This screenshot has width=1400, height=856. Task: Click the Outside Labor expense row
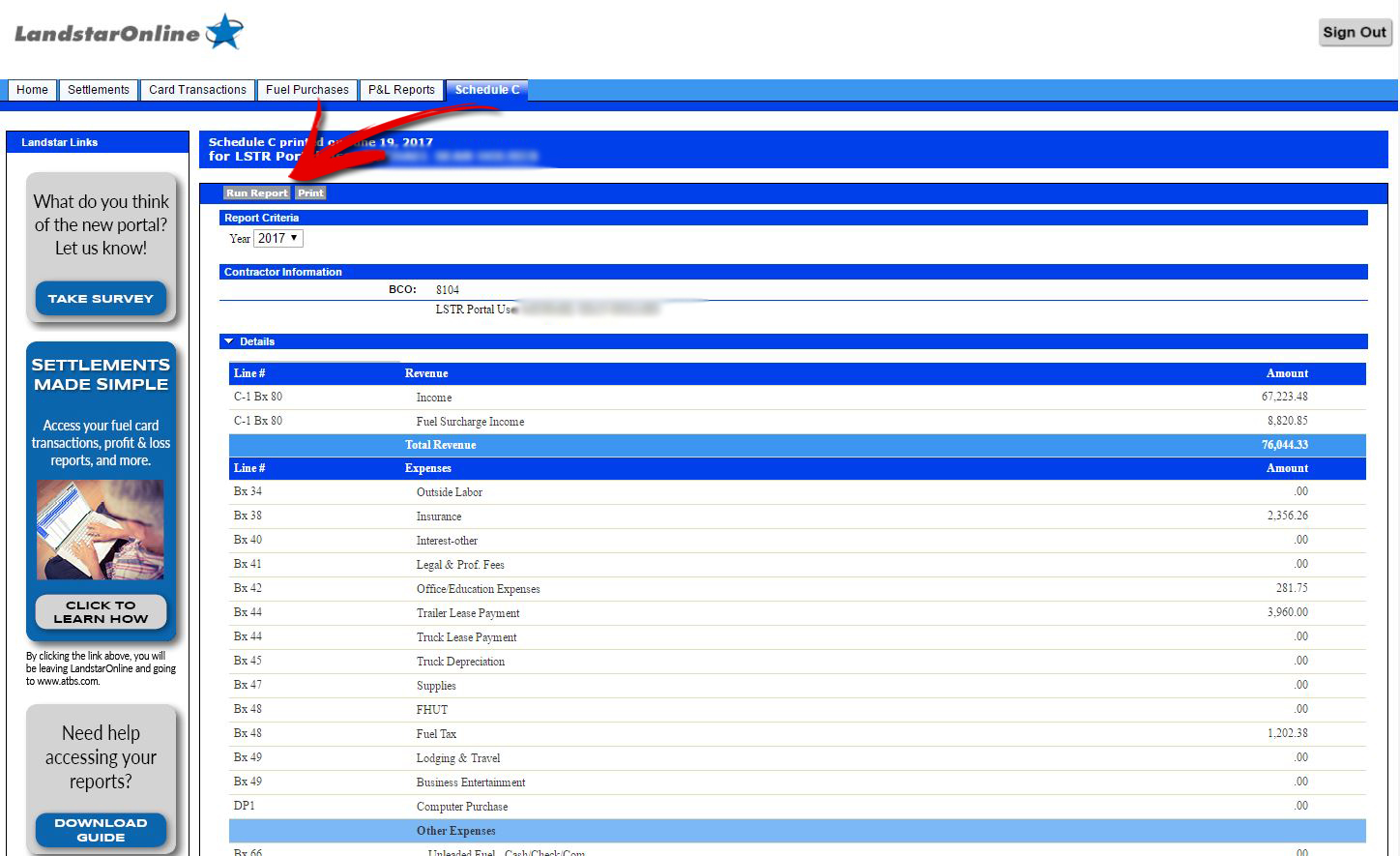pyautogui.click(x=798, y=491)
